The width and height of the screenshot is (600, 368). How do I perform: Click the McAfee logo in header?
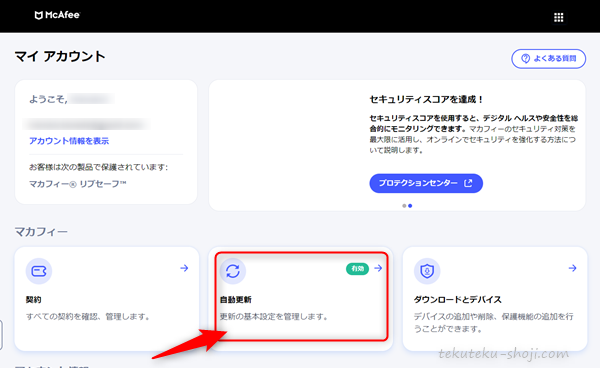point(57,15)
